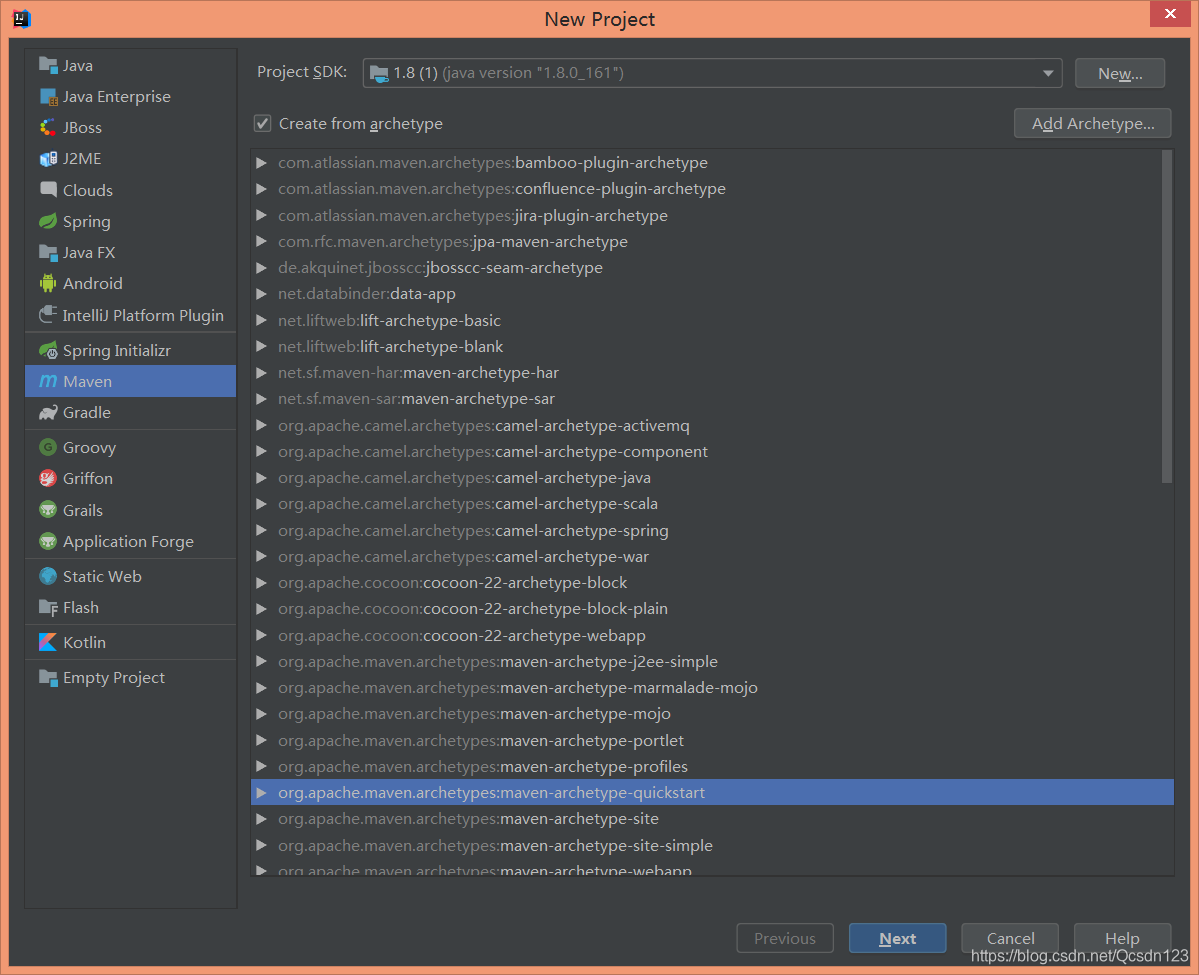Select the Java Enterprise project category
The height and width of the screenshot is (975, 1199).
(x=131, y=97)
